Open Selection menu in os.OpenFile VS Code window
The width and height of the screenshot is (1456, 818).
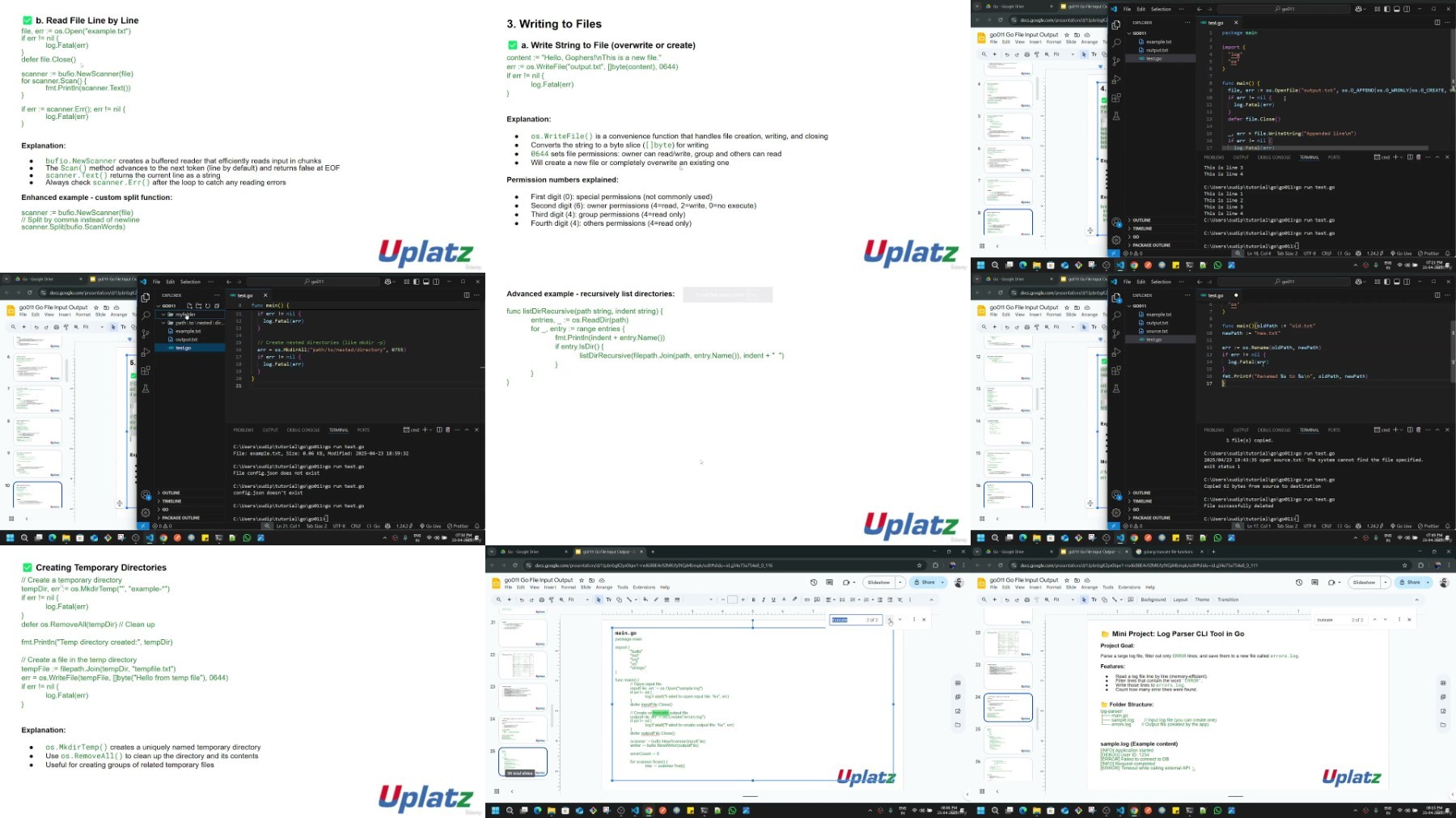[1161, 9]
